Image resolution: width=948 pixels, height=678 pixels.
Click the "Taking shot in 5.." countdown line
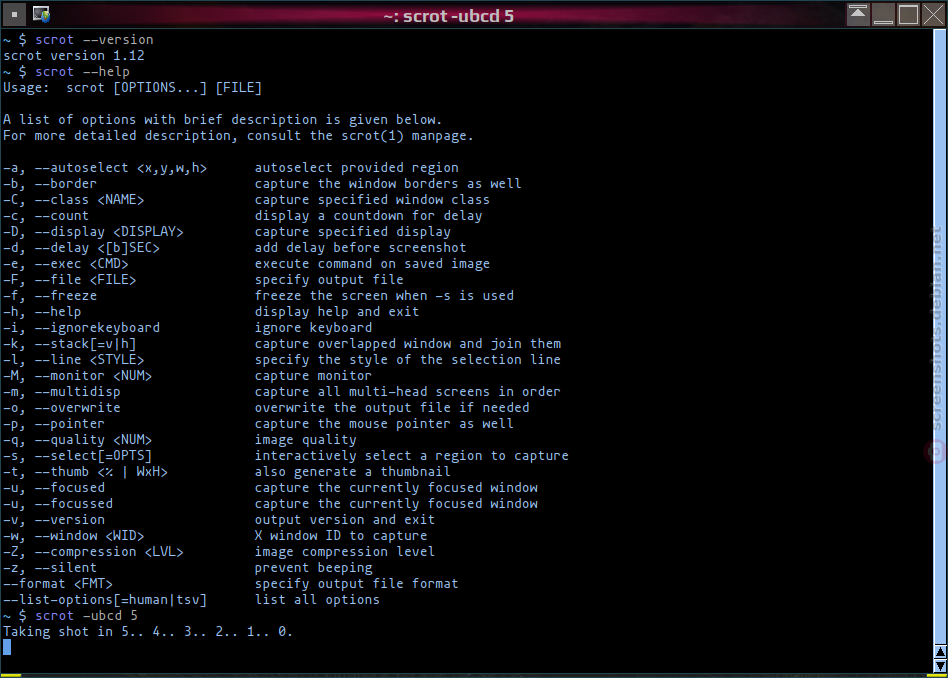(x=148, y=632)
